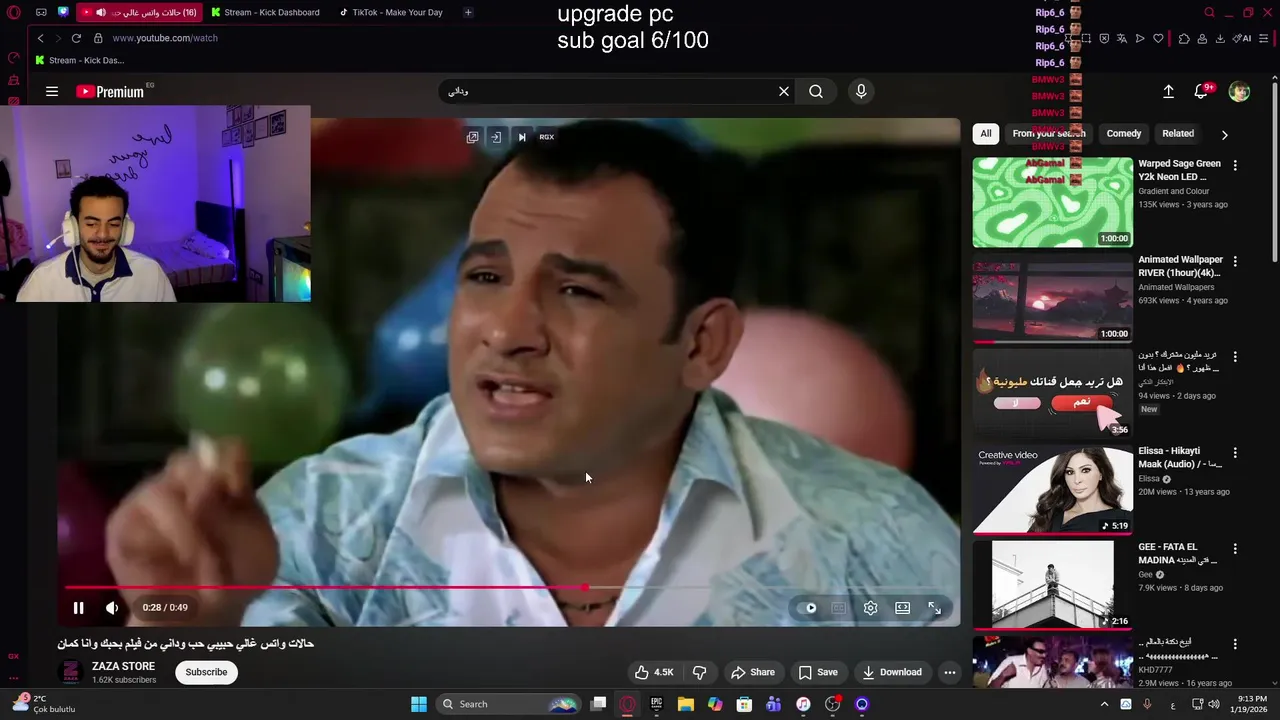Run search with magnifier button
Image resolution: width=1280 pixels, height=720 pixels.
click(x=816, y=91)
